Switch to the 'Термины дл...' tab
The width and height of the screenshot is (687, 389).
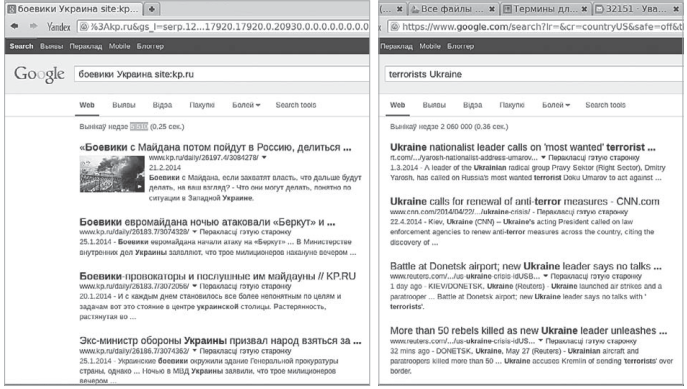(x=545, y=9)
